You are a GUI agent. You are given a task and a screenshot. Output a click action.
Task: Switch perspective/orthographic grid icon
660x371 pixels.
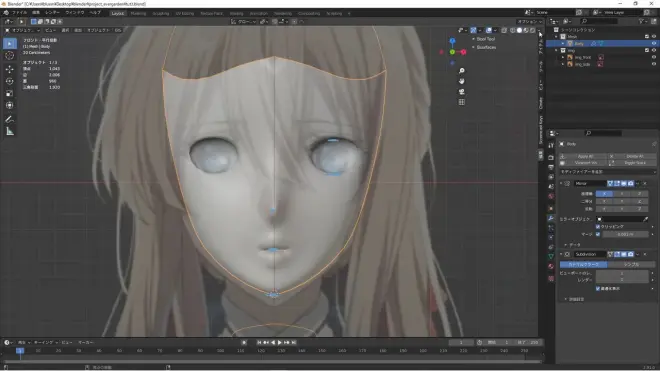(x=462, y=102)
